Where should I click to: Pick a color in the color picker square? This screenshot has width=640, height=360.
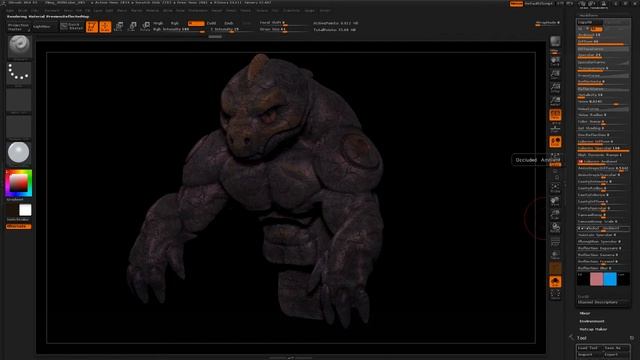pos(18,183)
